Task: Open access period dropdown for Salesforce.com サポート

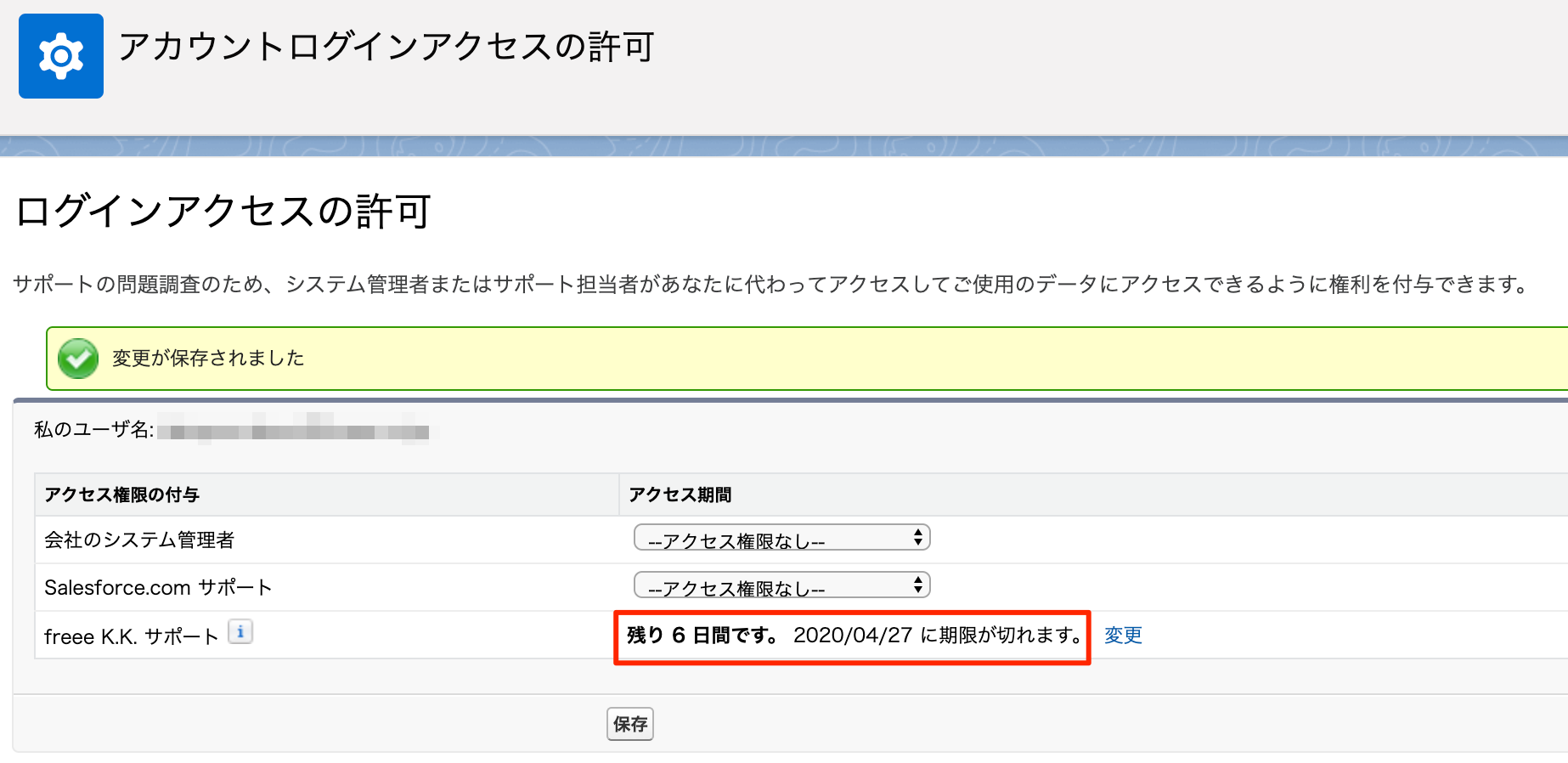Action: pyautogui.click(x=782, y=585)
